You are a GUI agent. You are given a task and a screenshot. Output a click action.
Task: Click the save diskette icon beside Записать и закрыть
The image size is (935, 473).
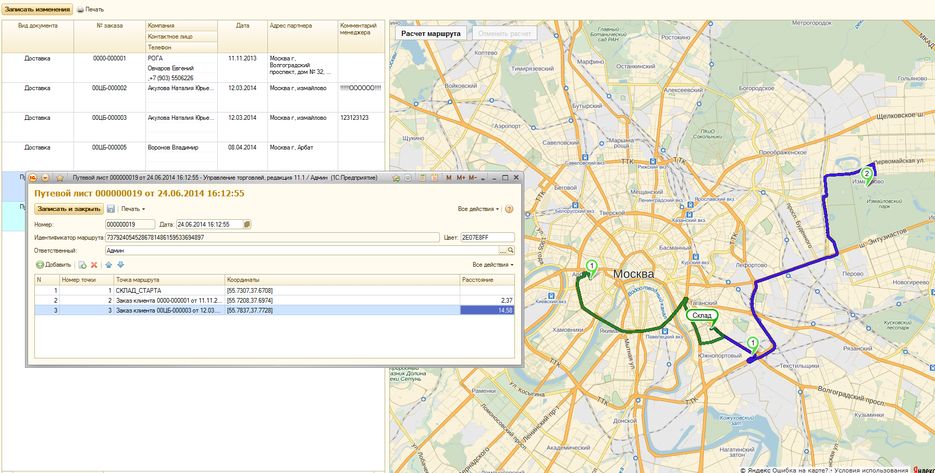point(111,209)
